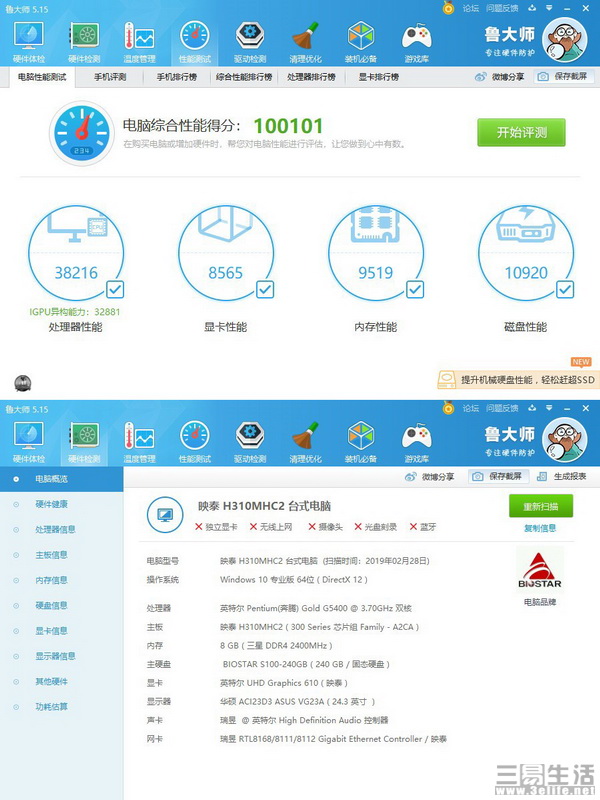Click the 复制信息 link
The width and height of the screenshot is (600, 800).
pos(540,528)
